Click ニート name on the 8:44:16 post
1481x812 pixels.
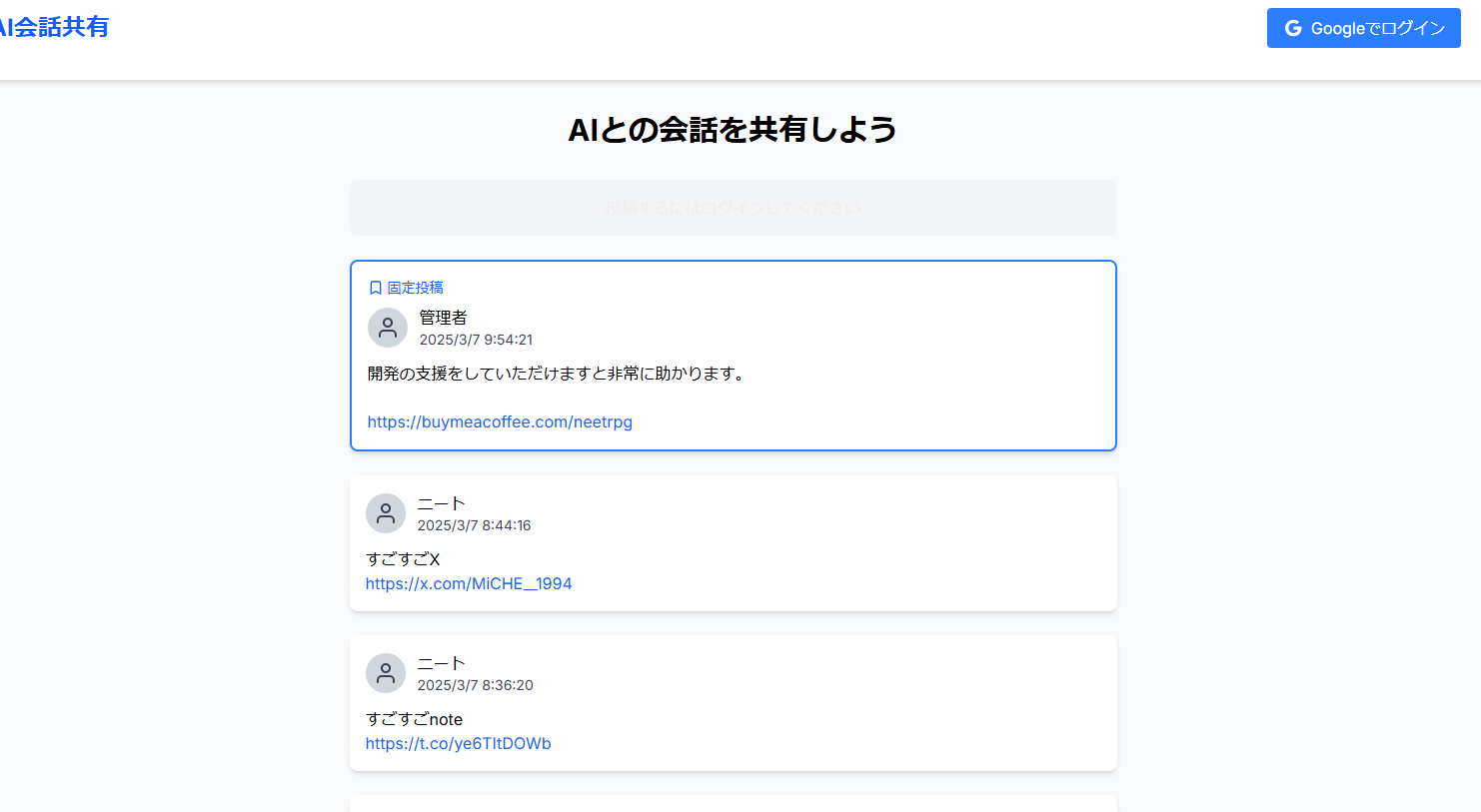[x=441, y=503]
